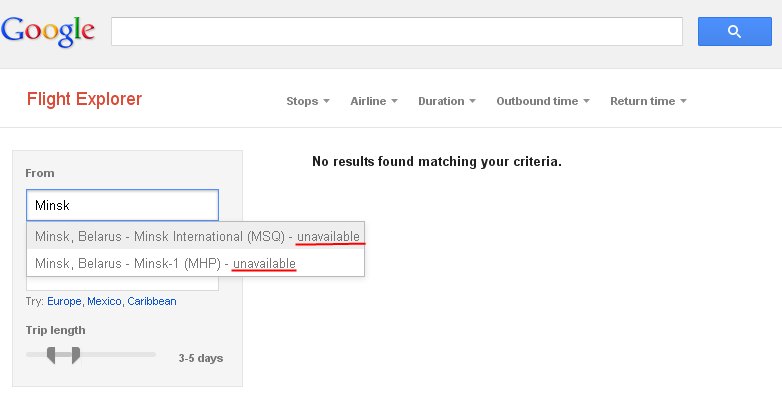The height and width of the screenshot is (398, 782).
Task: Click the From field containing Minsk
Action: [x=122, y=205]
